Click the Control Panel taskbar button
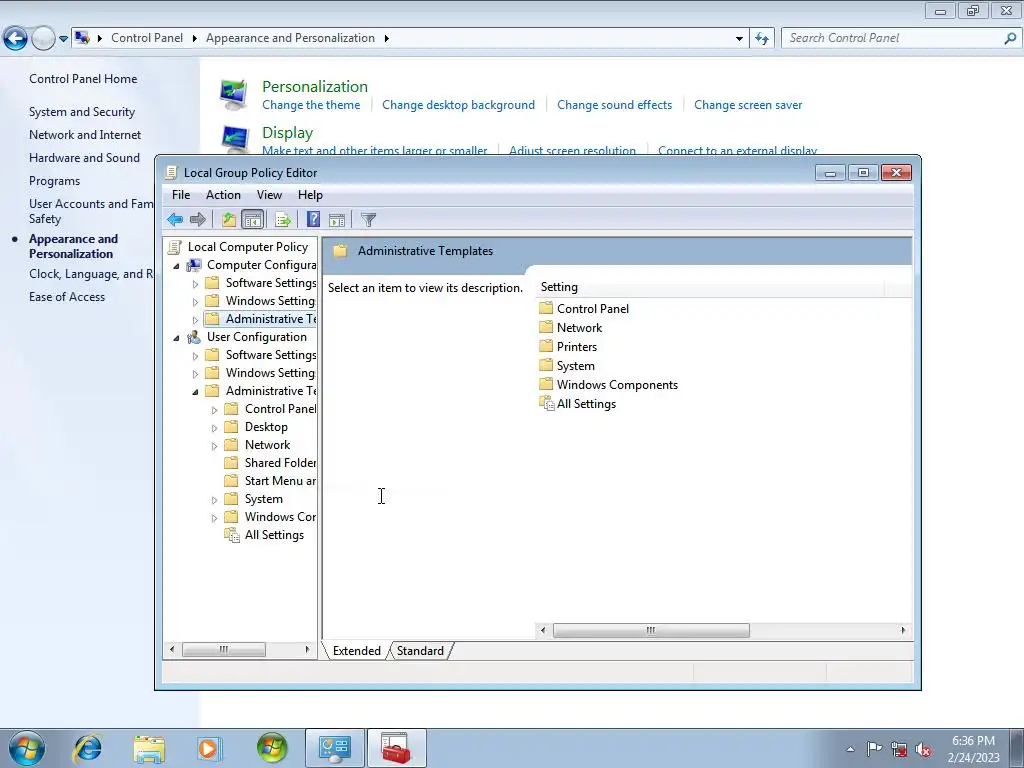This screenshot has height=768, width=1024. [x=334, y=748]
